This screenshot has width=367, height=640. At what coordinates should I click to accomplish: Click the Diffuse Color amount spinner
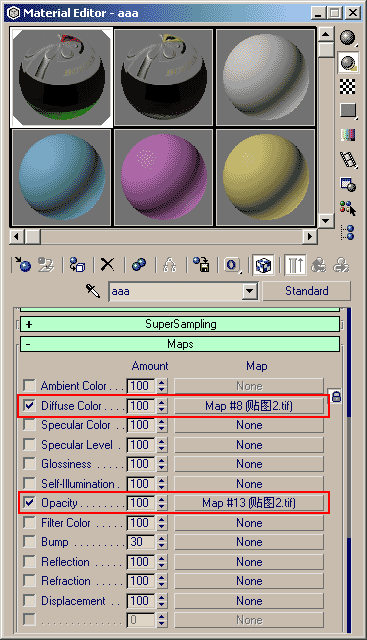[x=162, y=405]
